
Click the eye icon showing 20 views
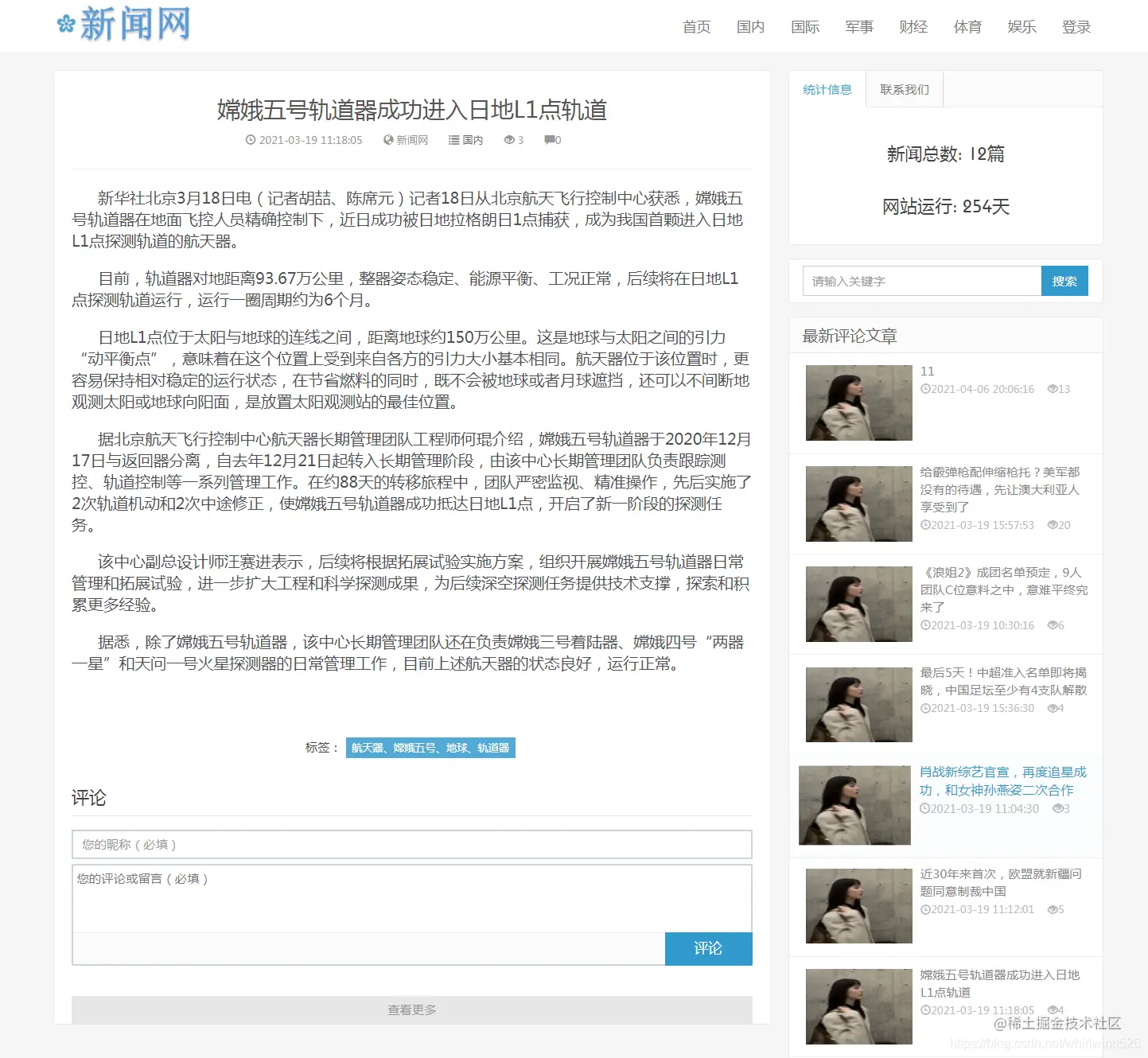(x=1053, y=525)
